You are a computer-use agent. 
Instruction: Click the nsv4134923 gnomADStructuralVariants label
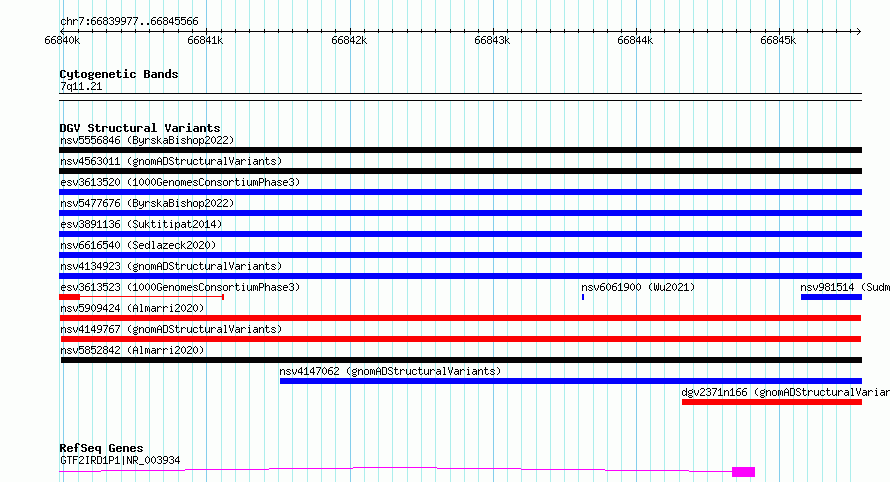pos(171,266)
